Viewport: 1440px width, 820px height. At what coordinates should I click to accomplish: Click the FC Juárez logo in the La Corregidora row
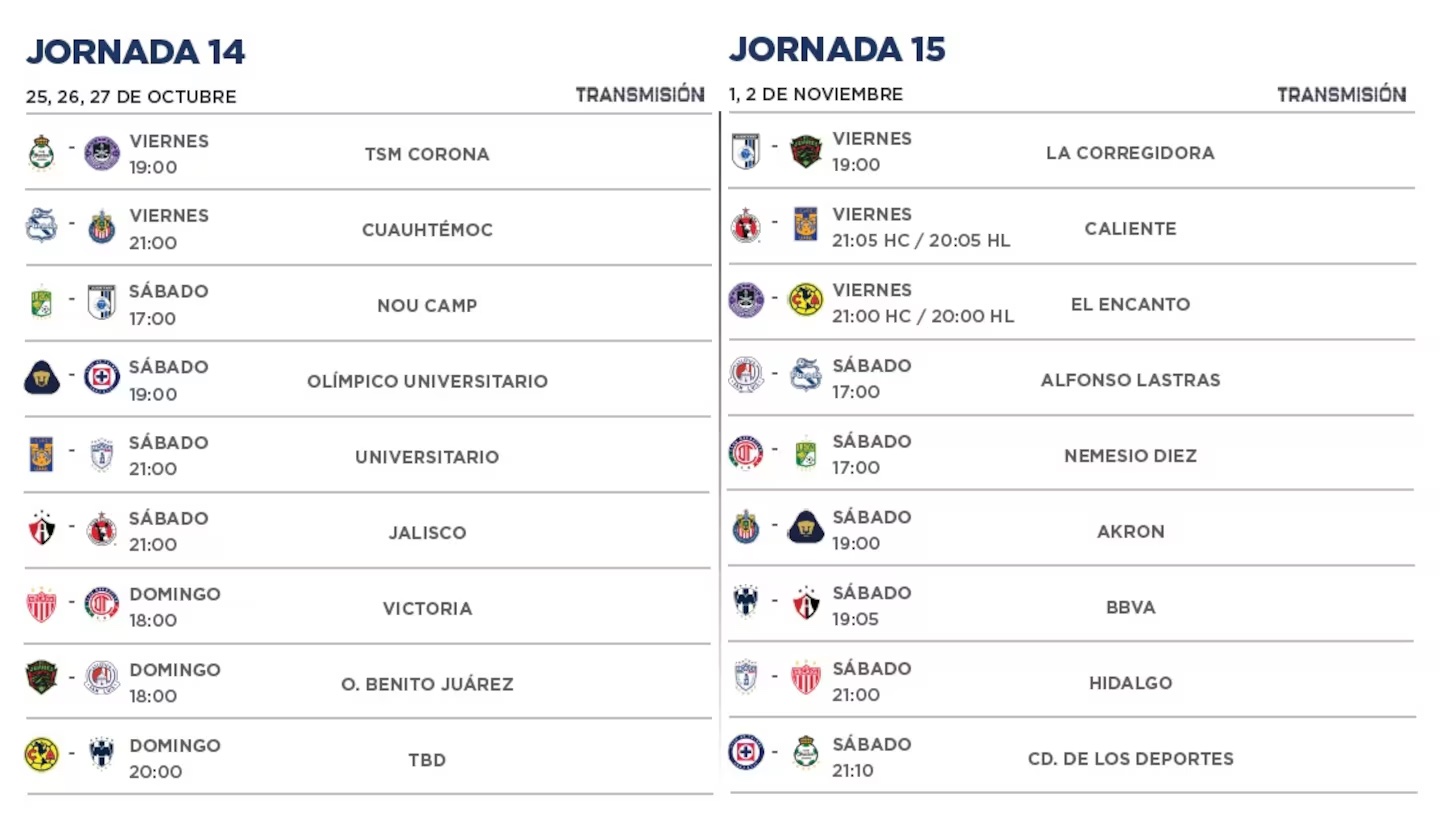[806, 151]
